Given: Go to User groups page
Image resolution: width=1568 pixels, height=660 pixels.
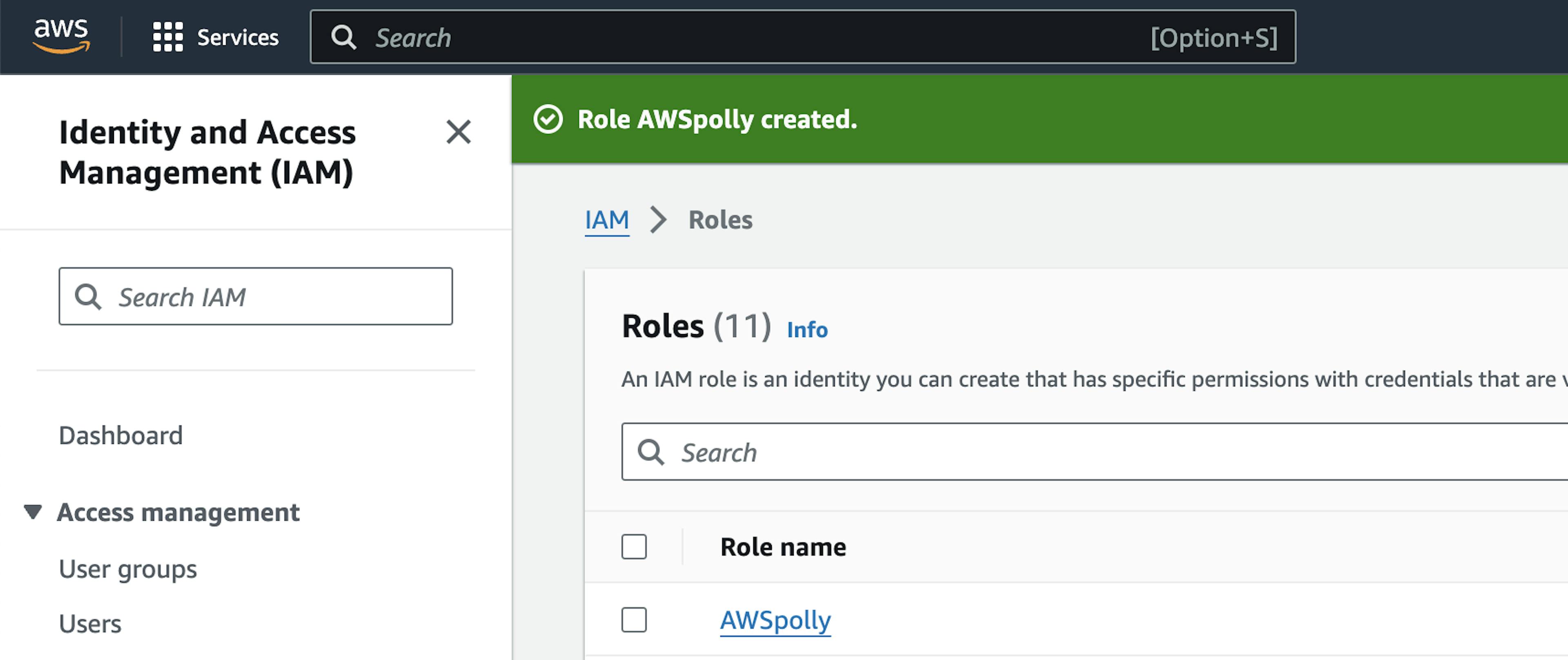Looking at the screenshot, I should 128,569.
